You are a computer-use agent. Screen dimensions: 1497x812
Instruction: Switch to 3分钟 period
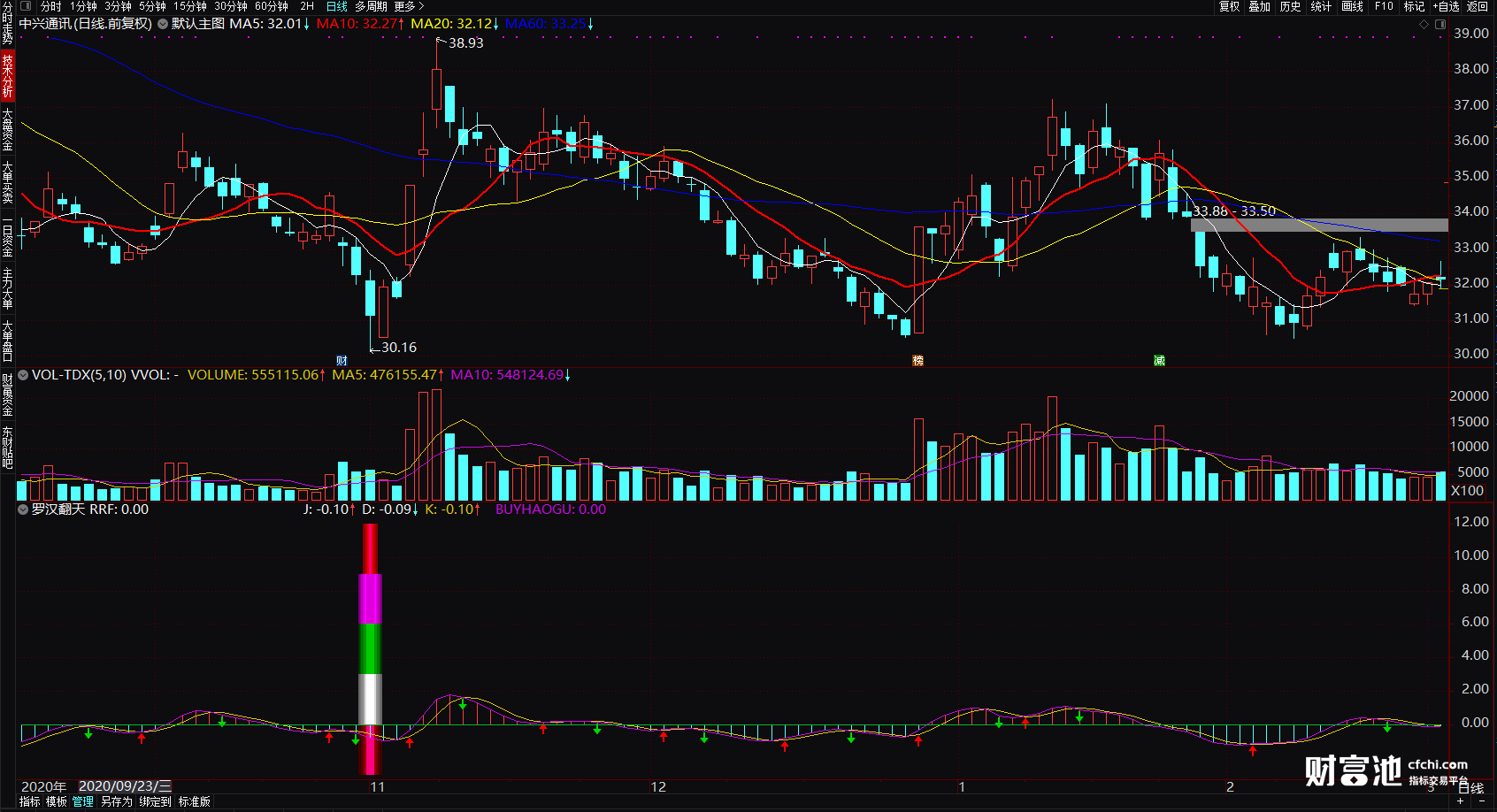coord(118,6)
